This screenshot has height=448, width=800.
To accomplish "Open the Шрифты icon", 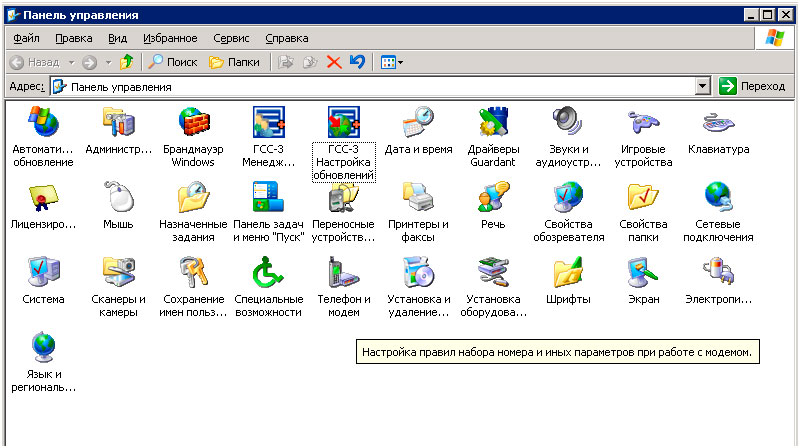I will [568, 272].
